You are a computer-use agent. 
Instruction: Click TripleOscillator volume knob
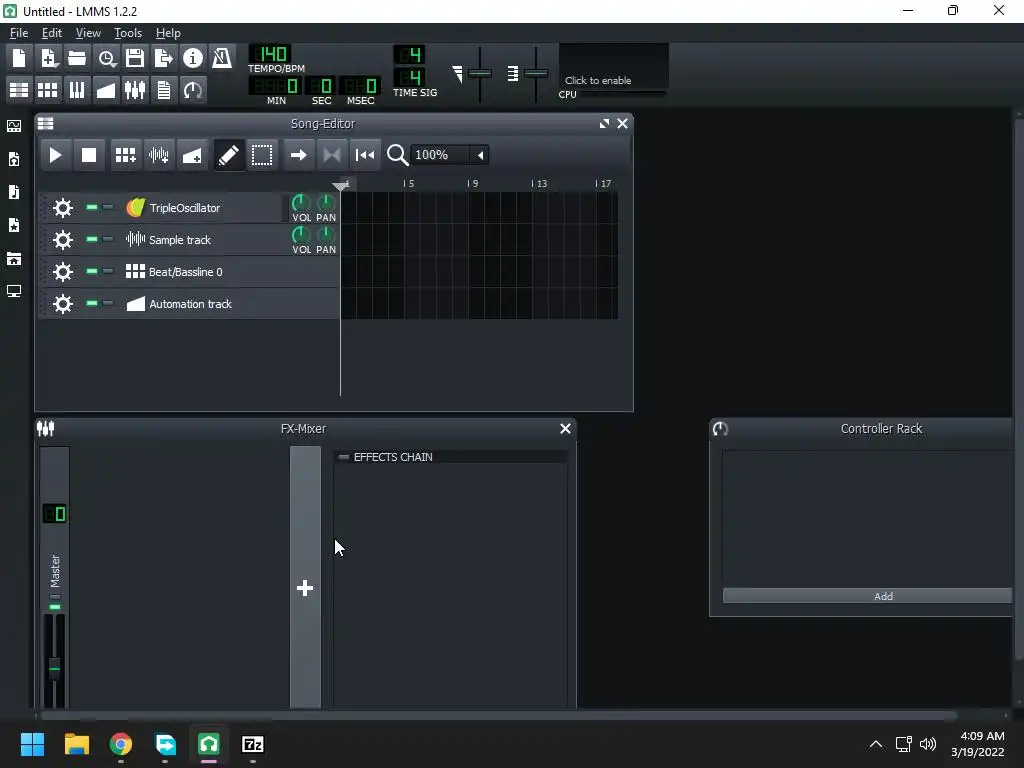[301, 203]
